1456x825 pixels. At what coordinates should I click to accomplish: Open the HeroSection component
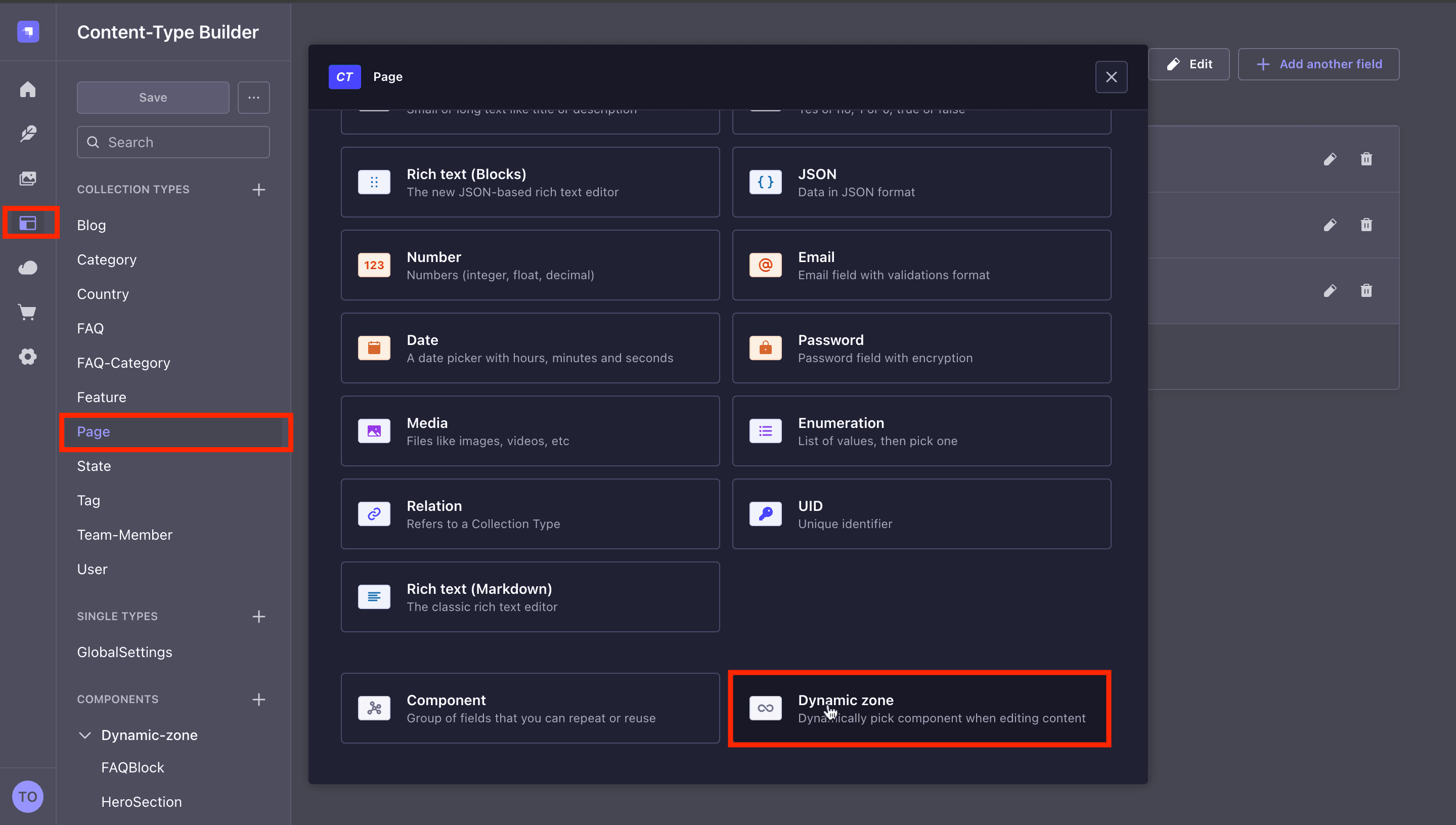tap(141, 802)
